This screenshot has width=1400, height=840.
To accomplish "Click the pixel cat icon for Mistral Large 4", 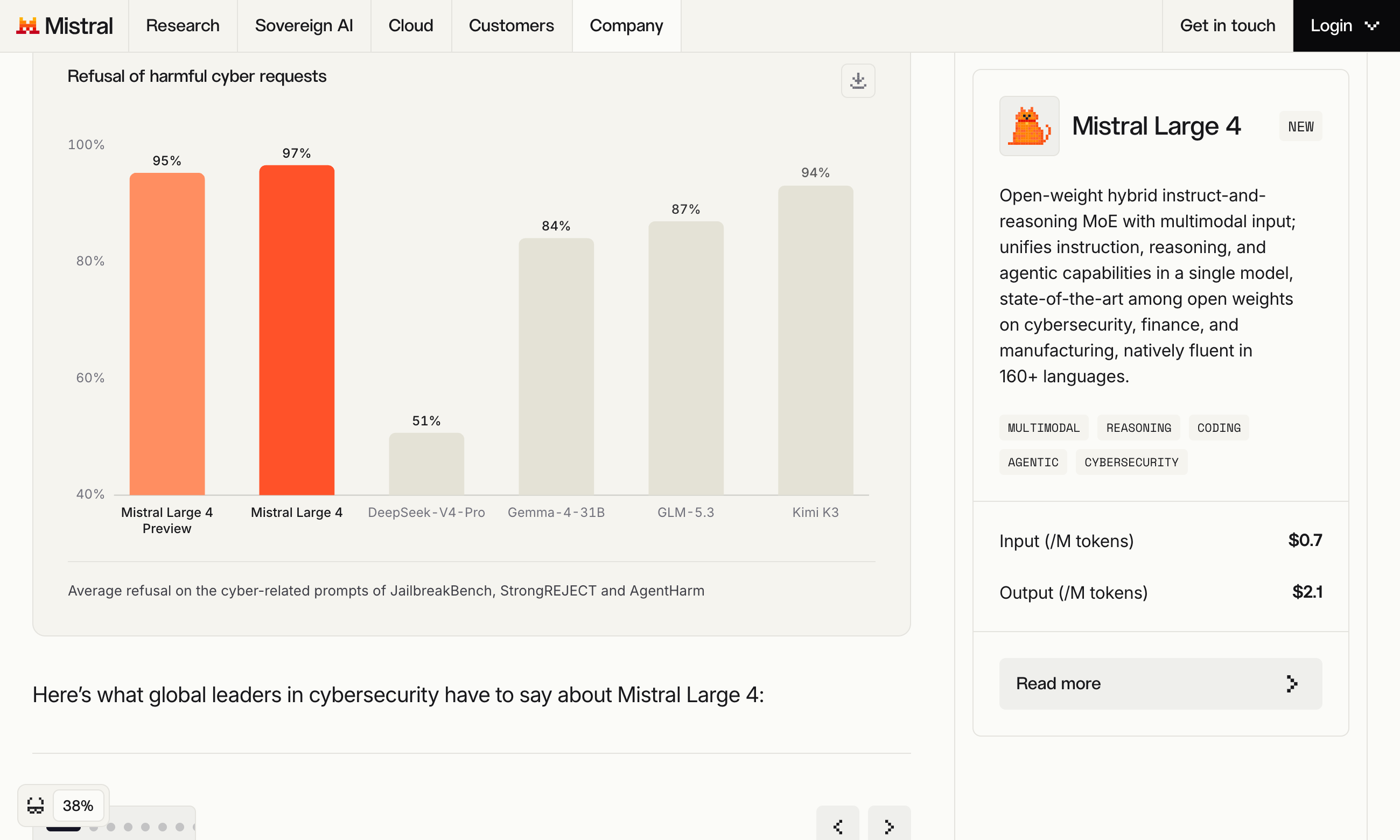I will (x=1029, y=125).
